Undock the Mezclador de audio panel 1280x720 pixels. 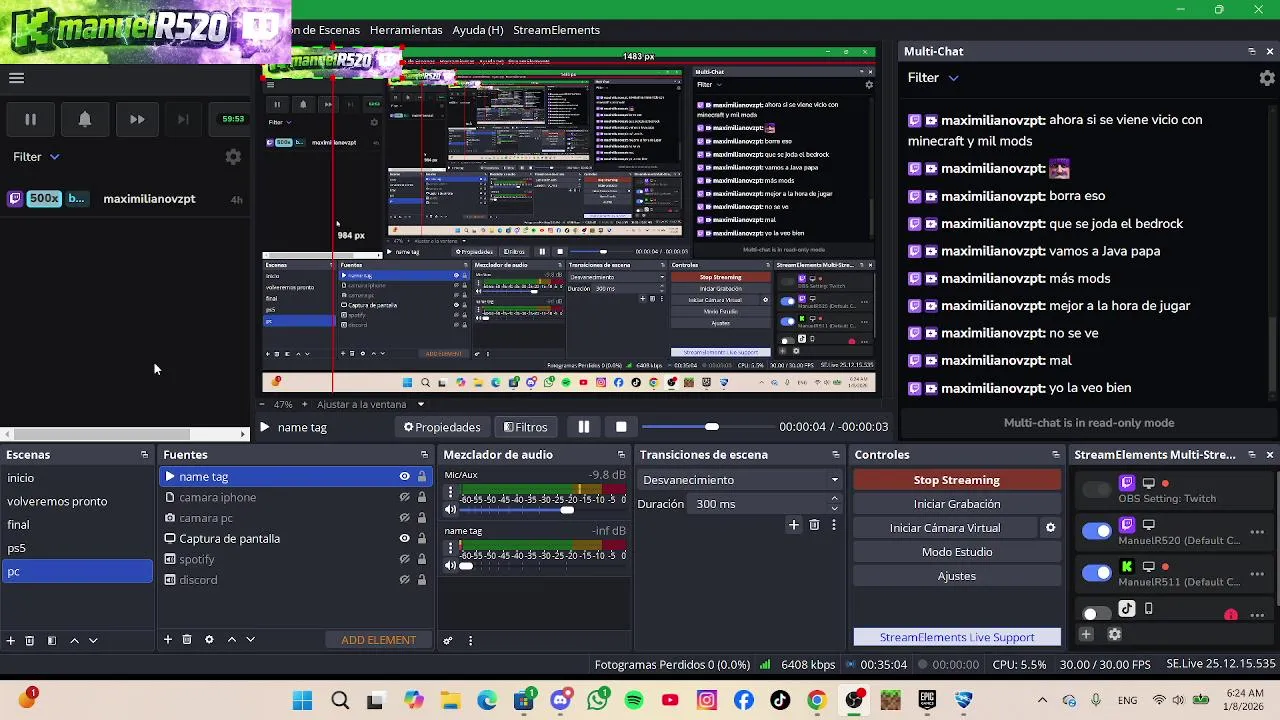pyautogui.click(x=623, y=455)
